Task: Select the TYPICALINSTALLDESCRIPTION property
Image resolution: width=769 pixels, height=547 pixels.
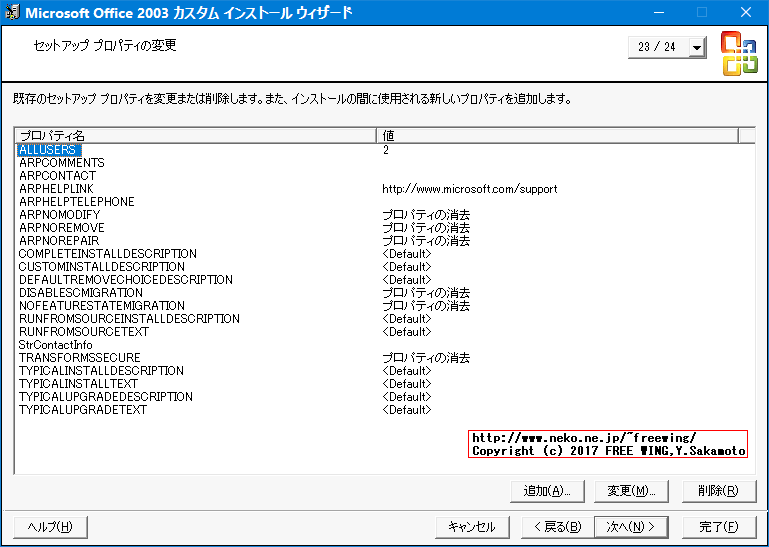Action: (x=101, y=370)
